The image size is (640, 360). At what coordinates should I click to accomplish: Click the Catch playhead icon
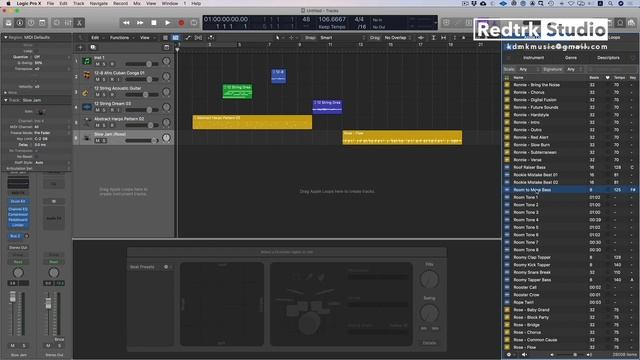[211, 38]
